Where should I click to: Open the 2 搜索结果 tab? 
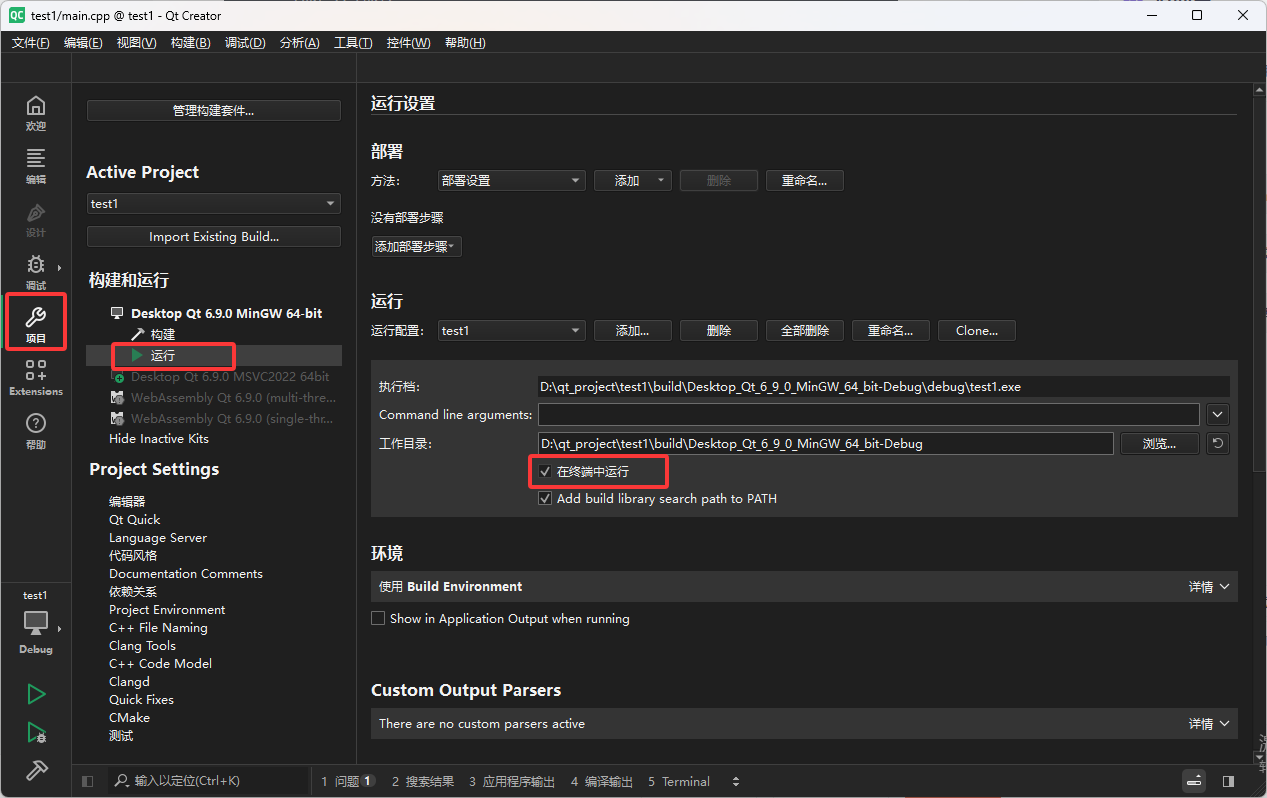[423, 781]
